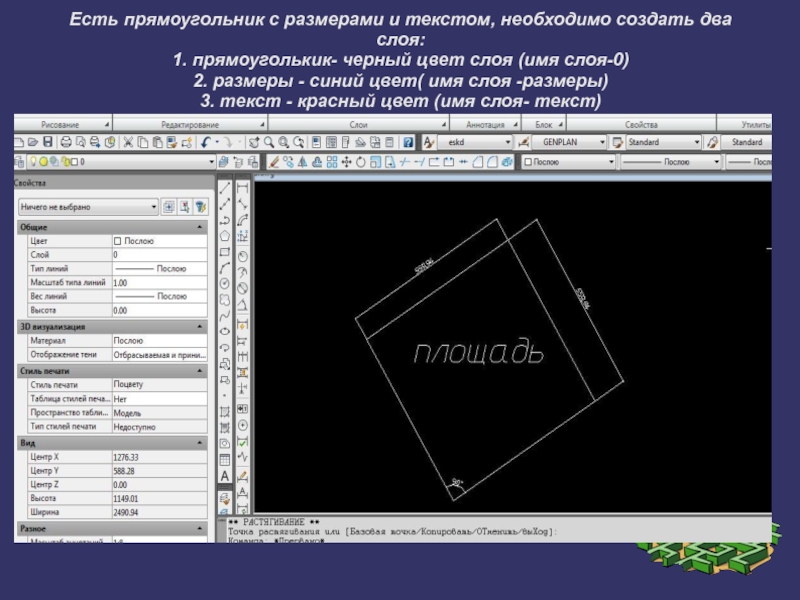Toggle layer 0 freeze sun icon

(x=43, y=162)
